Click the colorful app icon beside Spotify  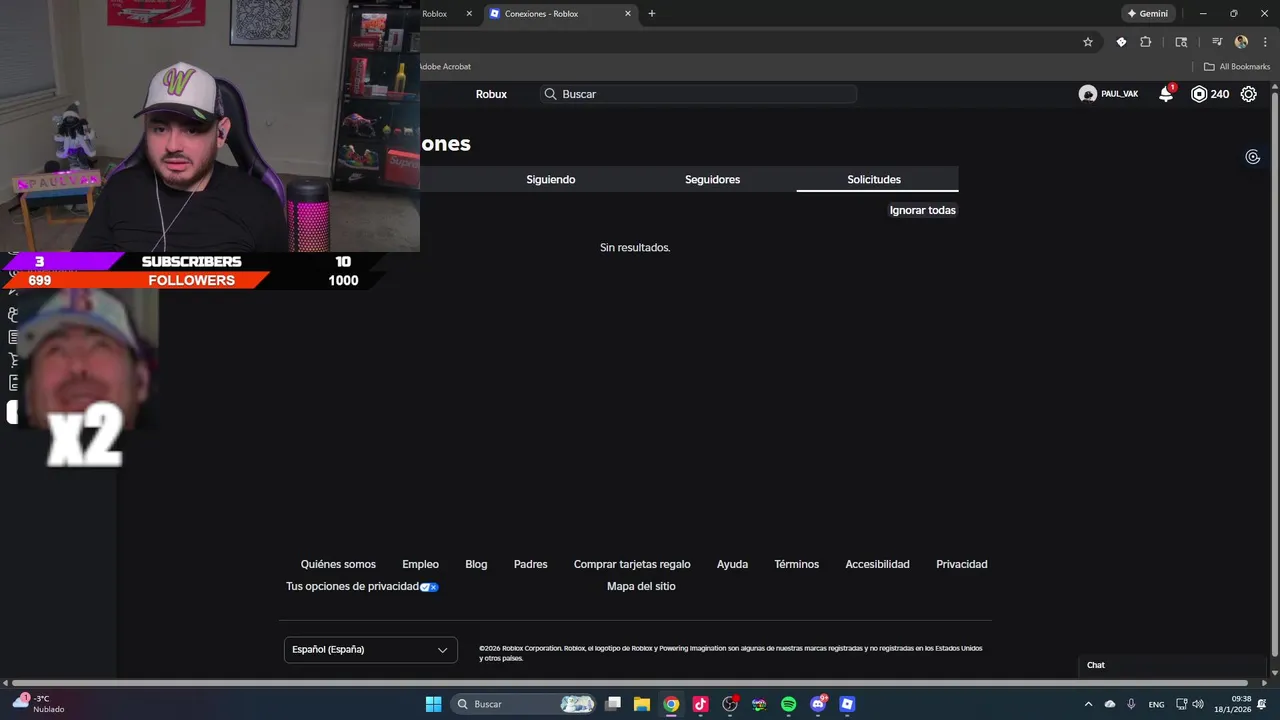coord(759,704)
